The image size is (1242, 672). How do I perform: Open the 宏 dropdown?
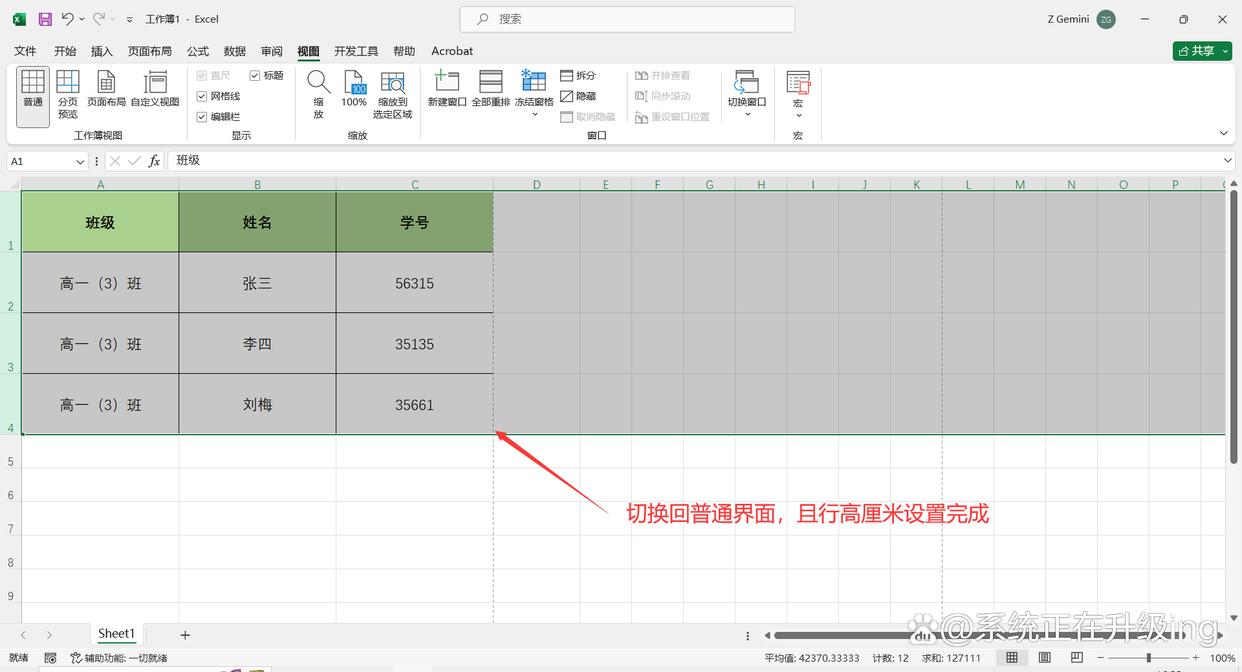[798, 115]
